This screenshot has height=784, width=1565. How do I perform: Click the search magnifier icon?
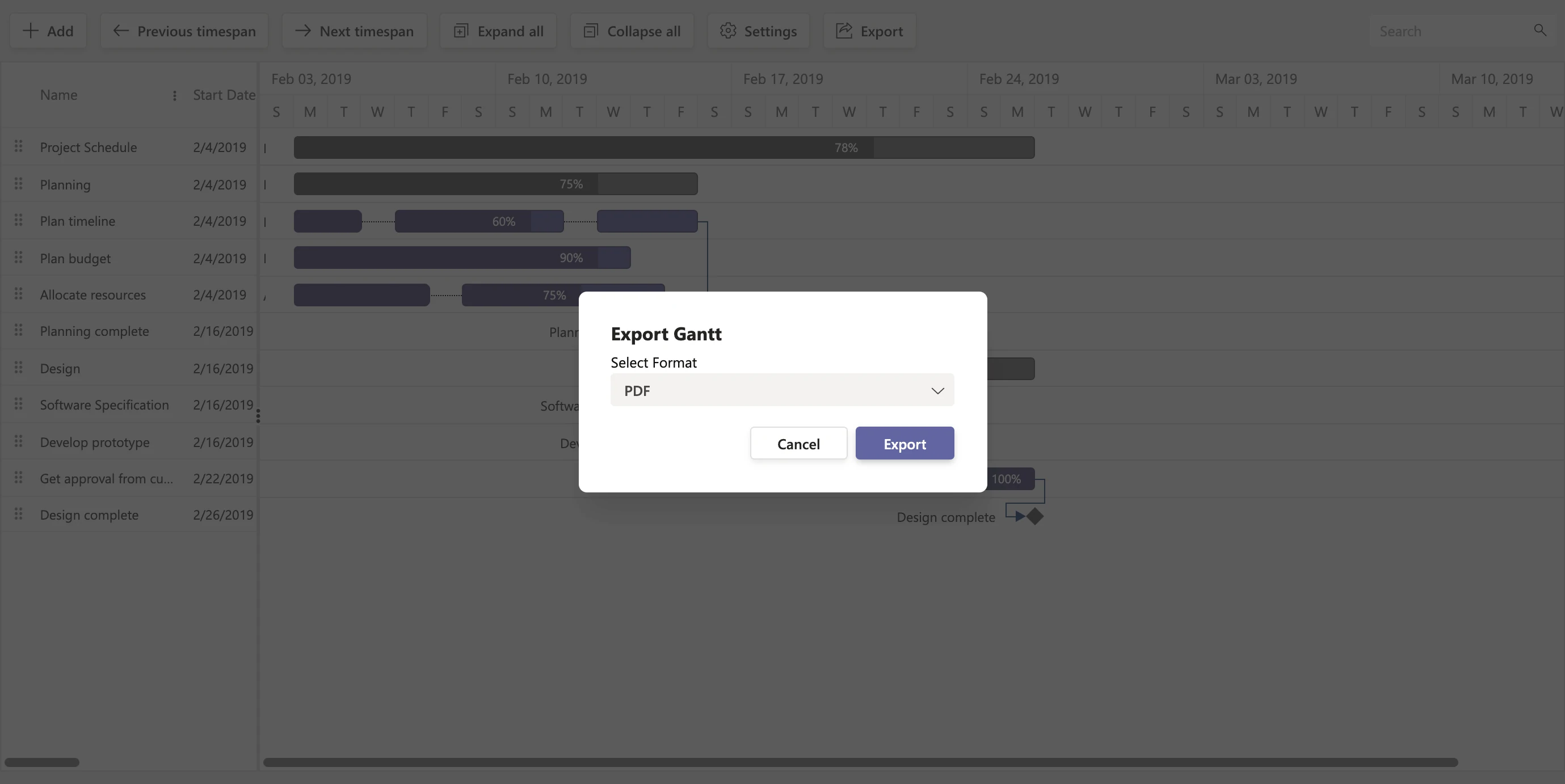pos(1539,31)
